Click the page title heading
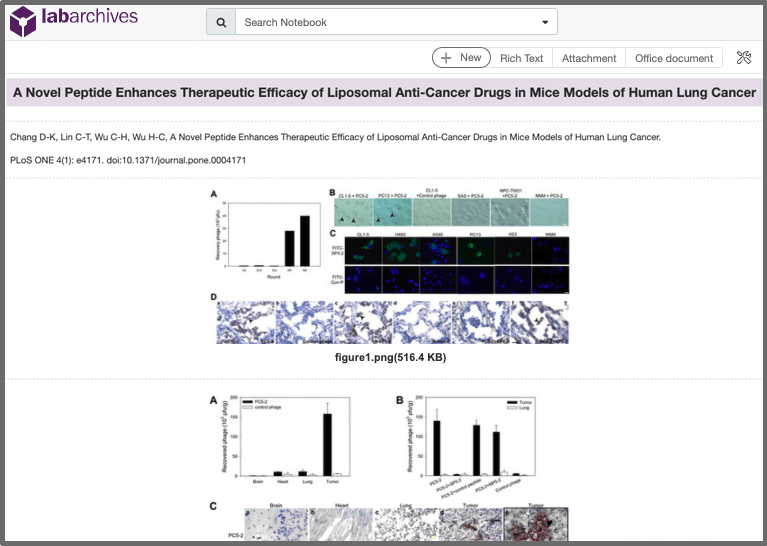767x546 pixels. coord(384,92)
